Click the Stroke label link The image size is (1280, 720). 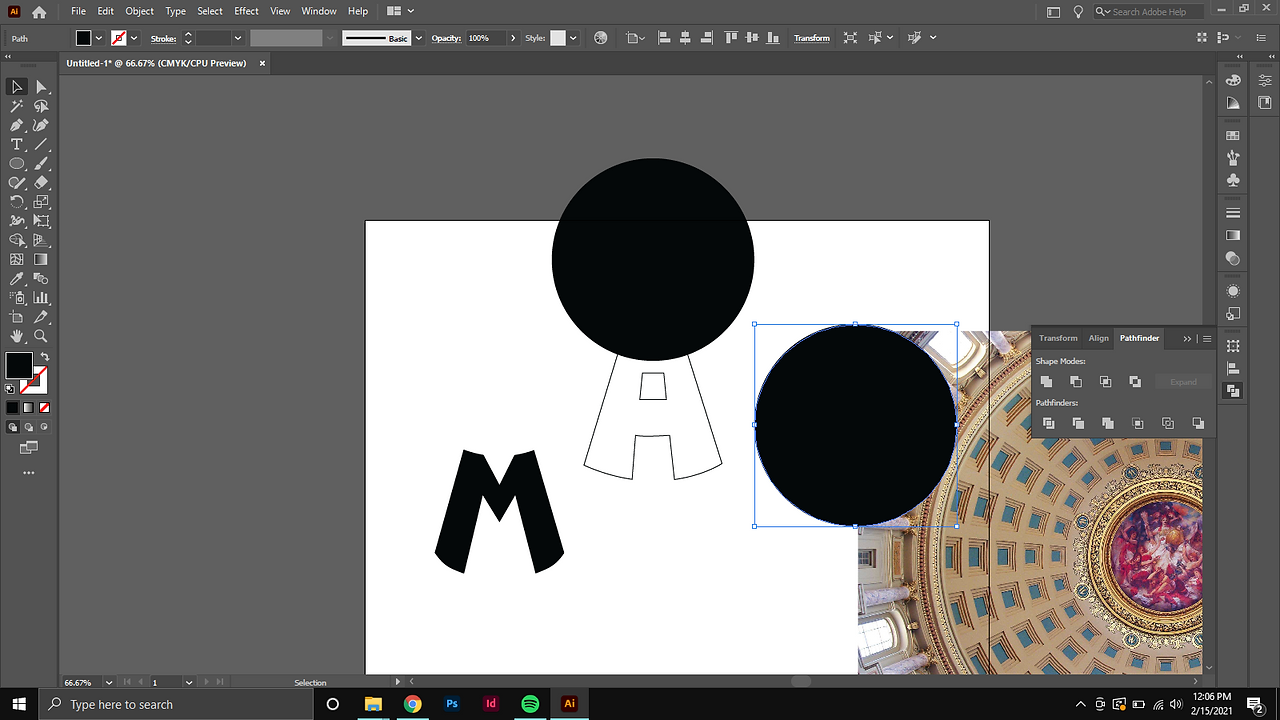coord(163,38)
